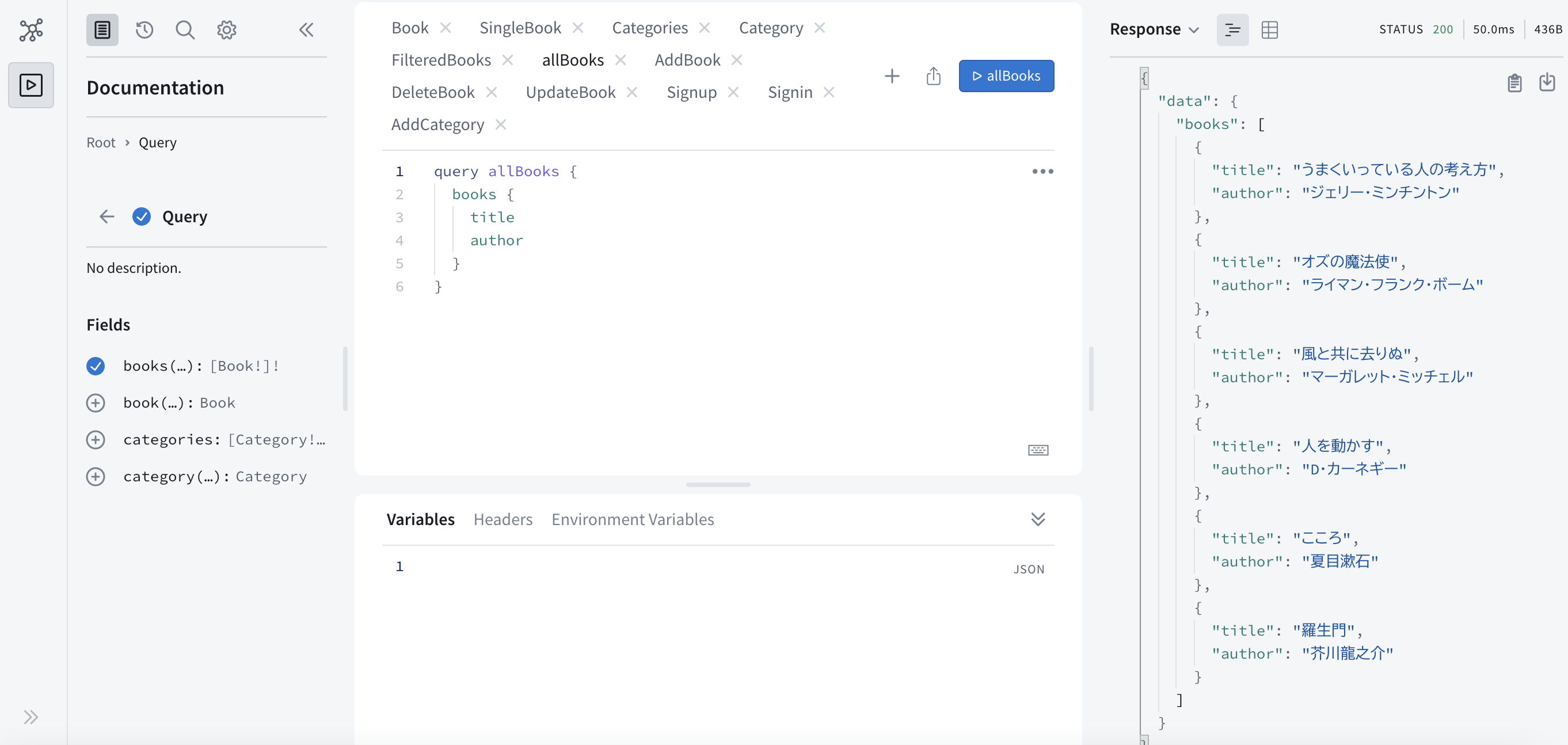This screenshot has height=745, width=1568.
Task: Open the schema search magnifier icon
Action: 185,29
